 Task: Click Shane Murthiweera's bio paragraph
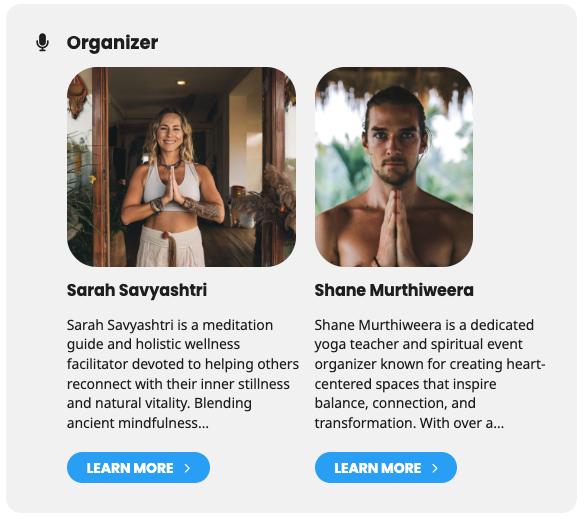(x=430, y=374)
